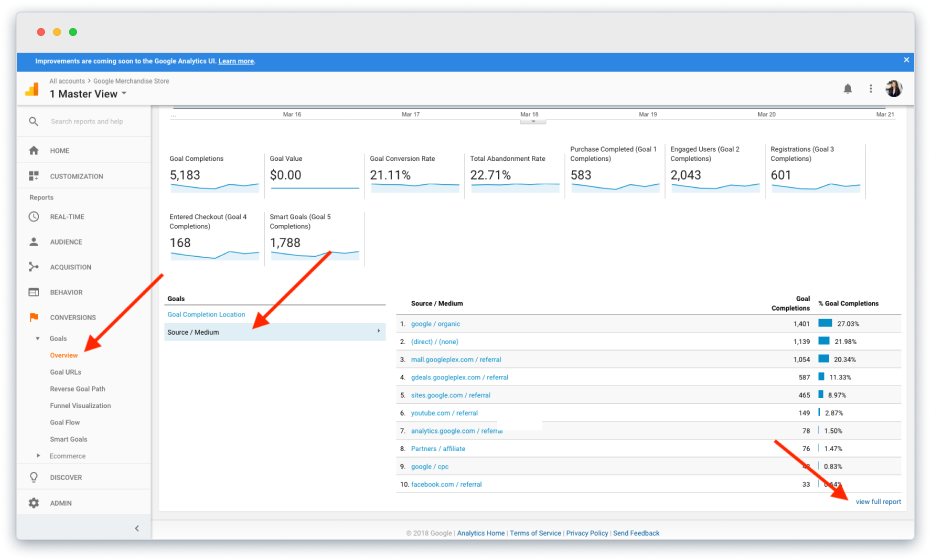Click the Discover lightbulb icon
This screenshot has height=560, width=931.
click(34, 477)
